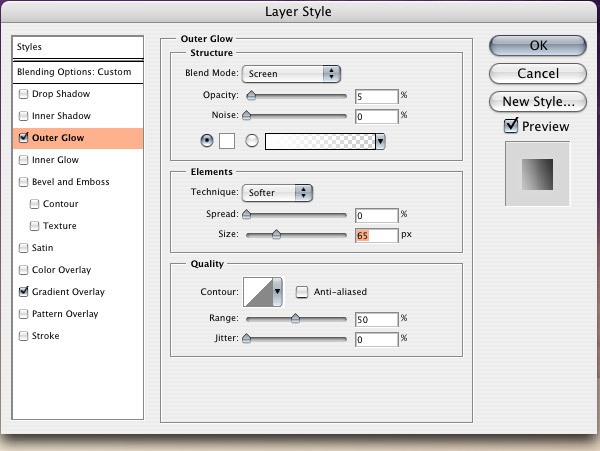Enable the Anti-aliased checkbox
This screenshot has width=600, height=451.
[x=302, y=292]
